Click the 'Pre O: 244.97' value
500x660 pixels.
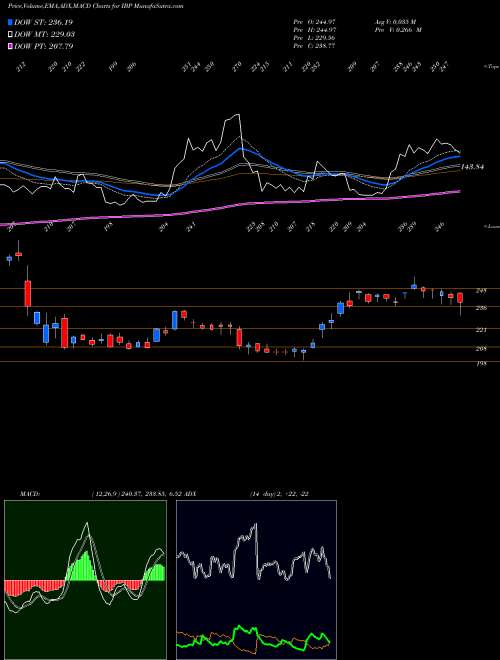click(x=314, y=22)
